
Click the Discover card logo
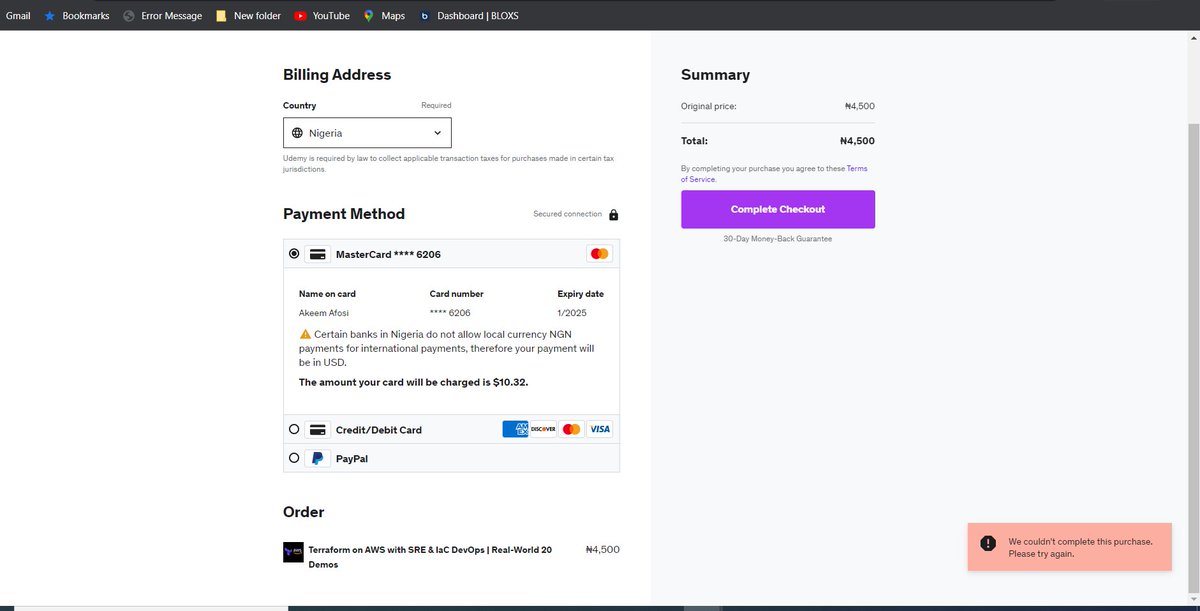point(543,429)
